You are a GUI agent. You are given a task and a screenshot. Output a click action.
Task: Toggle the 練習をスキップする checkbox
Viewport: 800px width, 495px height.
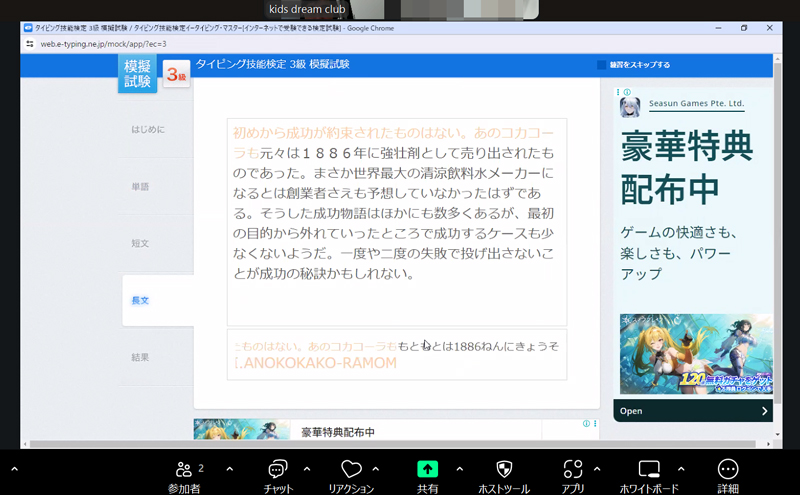[x=602, y=65]
